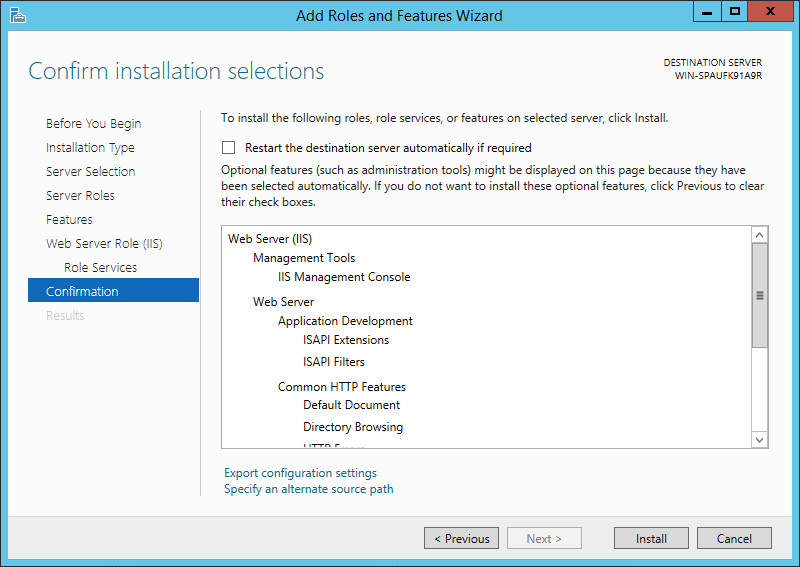Enable restart destination server automatically checkbox

click(x=229, y=147)
